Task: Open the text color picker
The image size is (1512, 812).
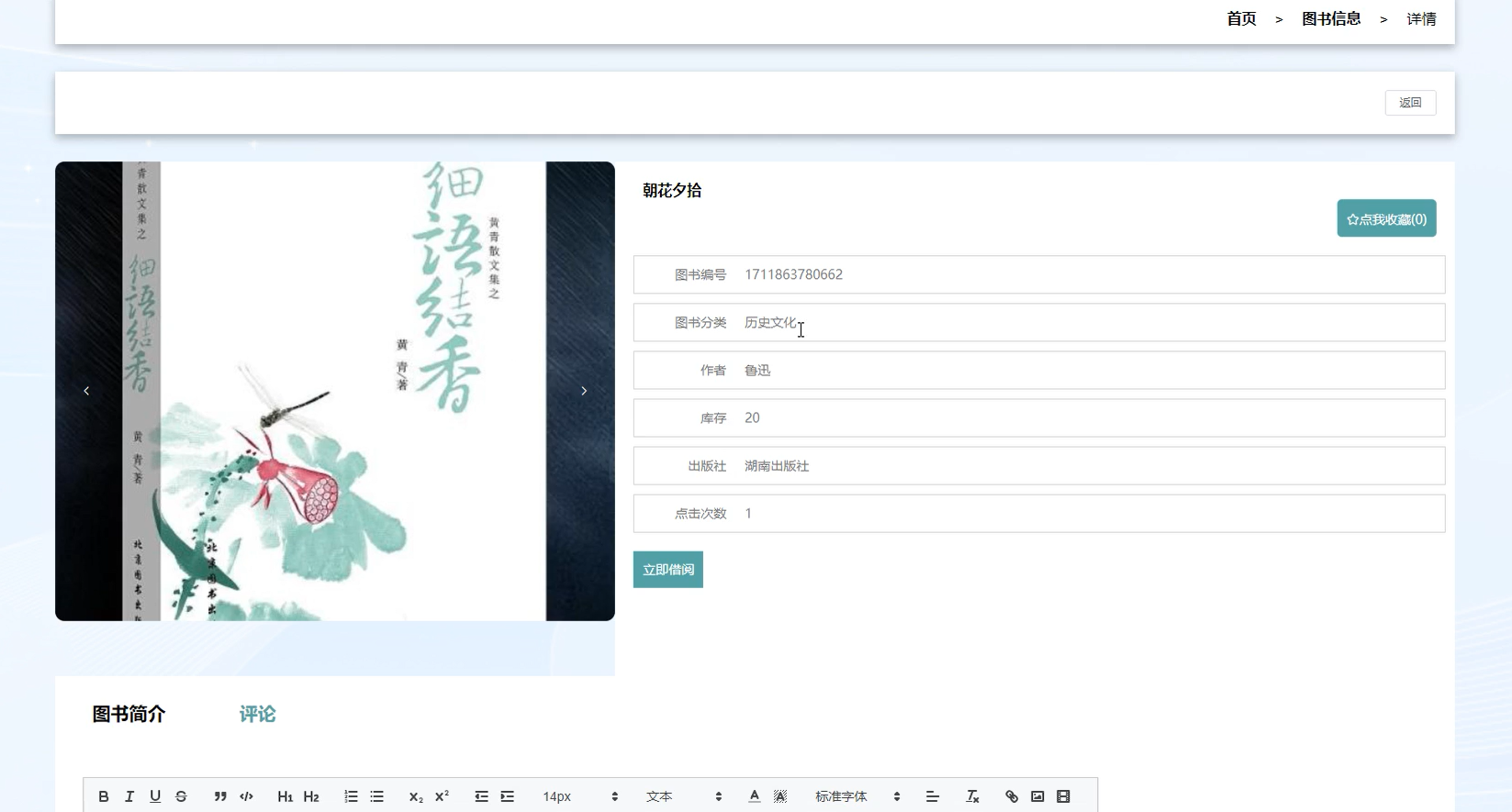Action: click(755, 796)
